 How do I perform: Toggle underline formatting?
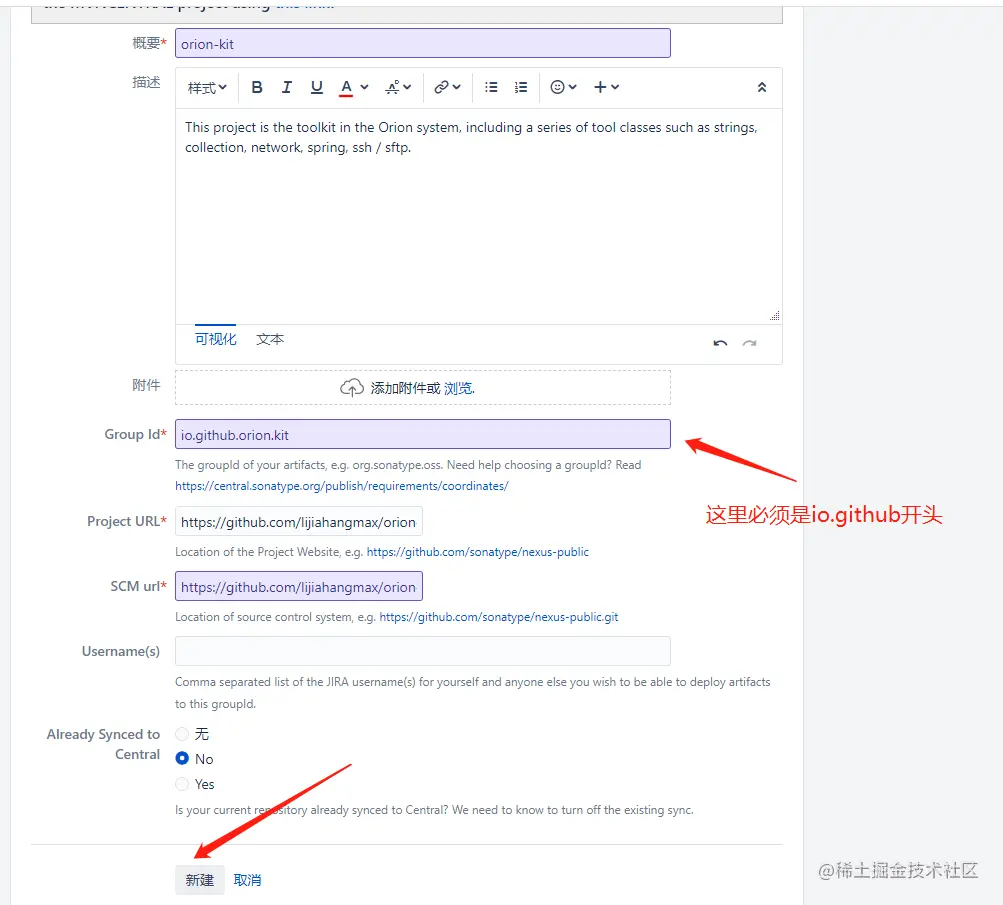coord(316,87)
